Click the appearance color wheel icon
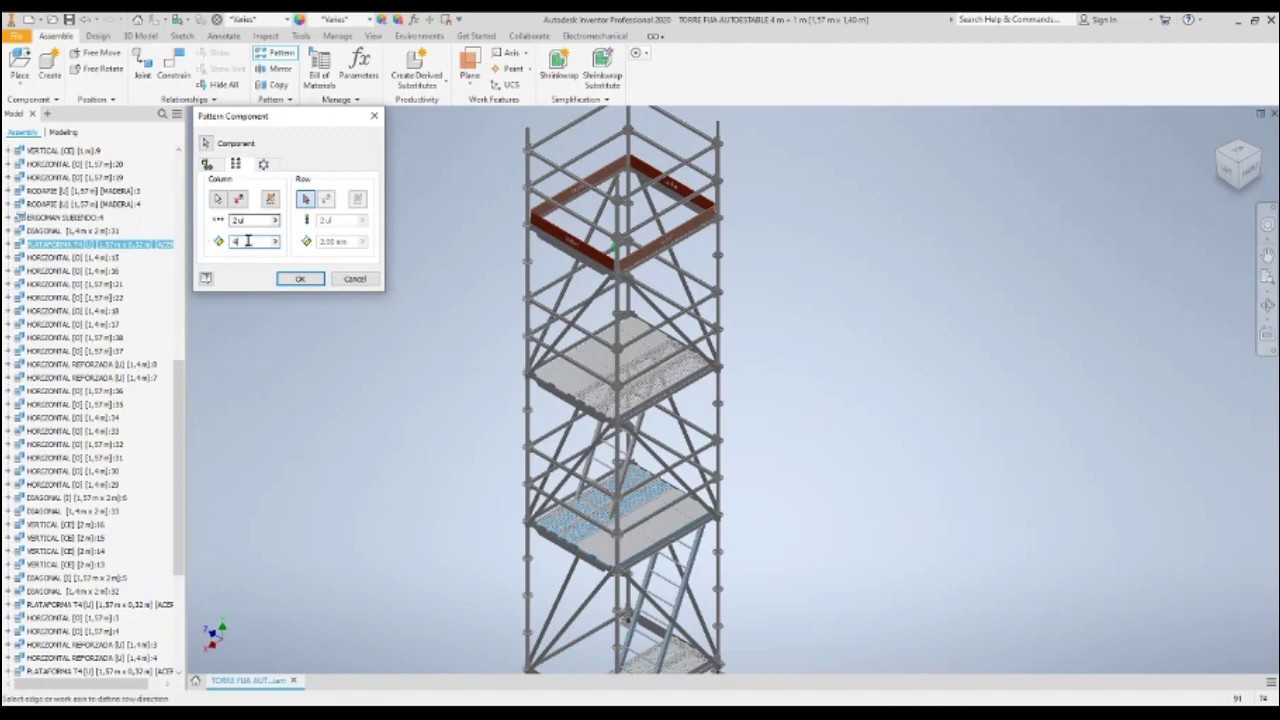The height and width of the screenshot is (720, 1280). tap(299, 19)
